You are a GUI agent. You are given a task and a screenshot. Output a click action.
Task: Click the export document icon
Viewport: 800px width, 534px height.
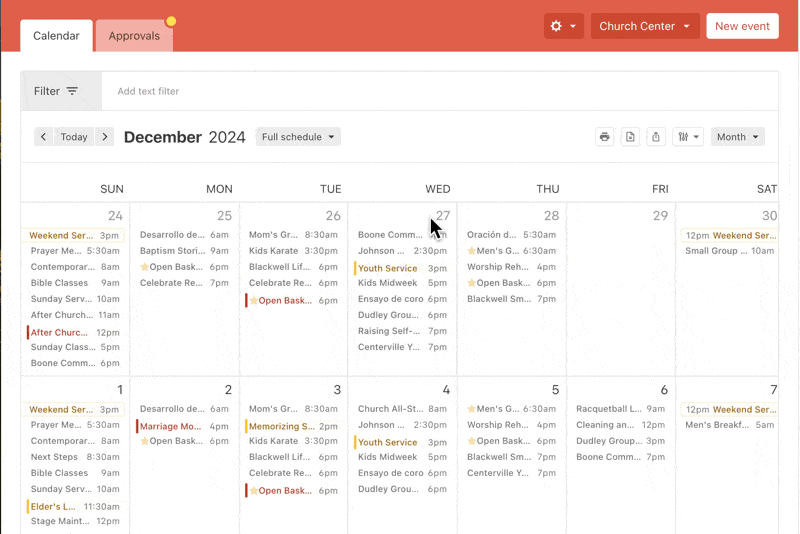[630, 137]
